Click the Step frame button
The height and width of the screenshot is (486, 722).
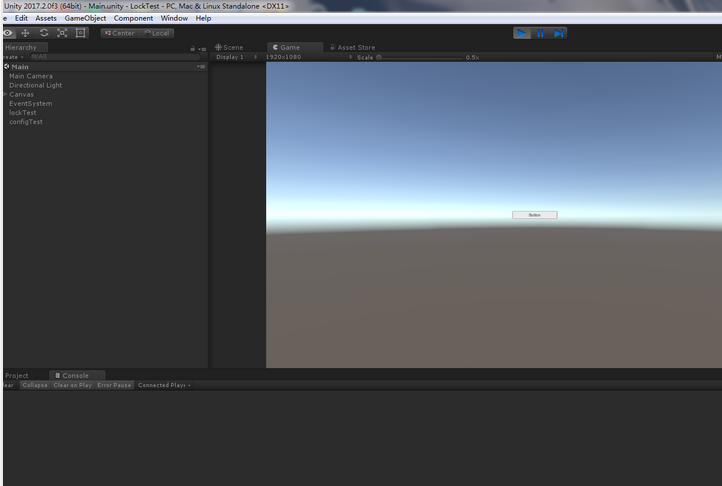point(559,33)
